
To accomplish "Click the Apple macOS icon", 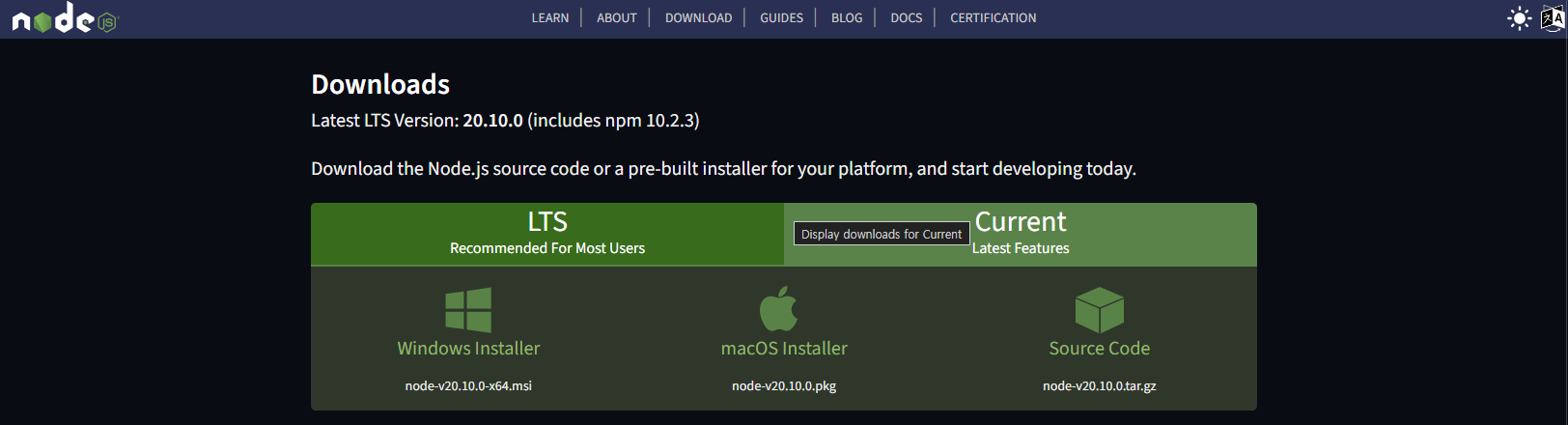I will [778, 309].
